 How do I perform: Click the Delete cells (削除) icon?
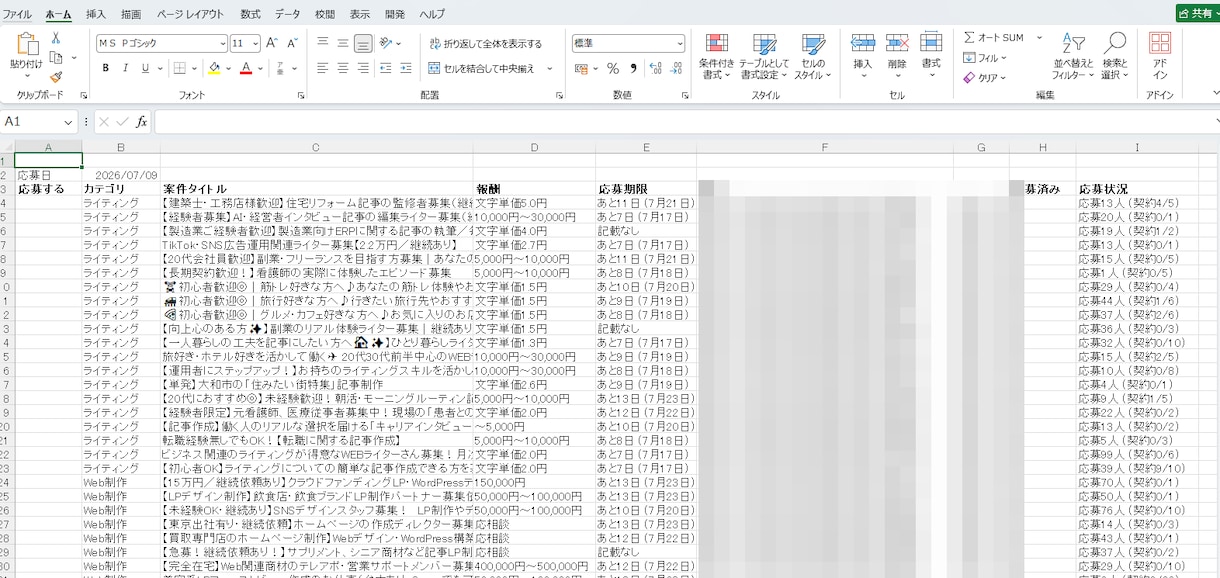pos(897,42)
